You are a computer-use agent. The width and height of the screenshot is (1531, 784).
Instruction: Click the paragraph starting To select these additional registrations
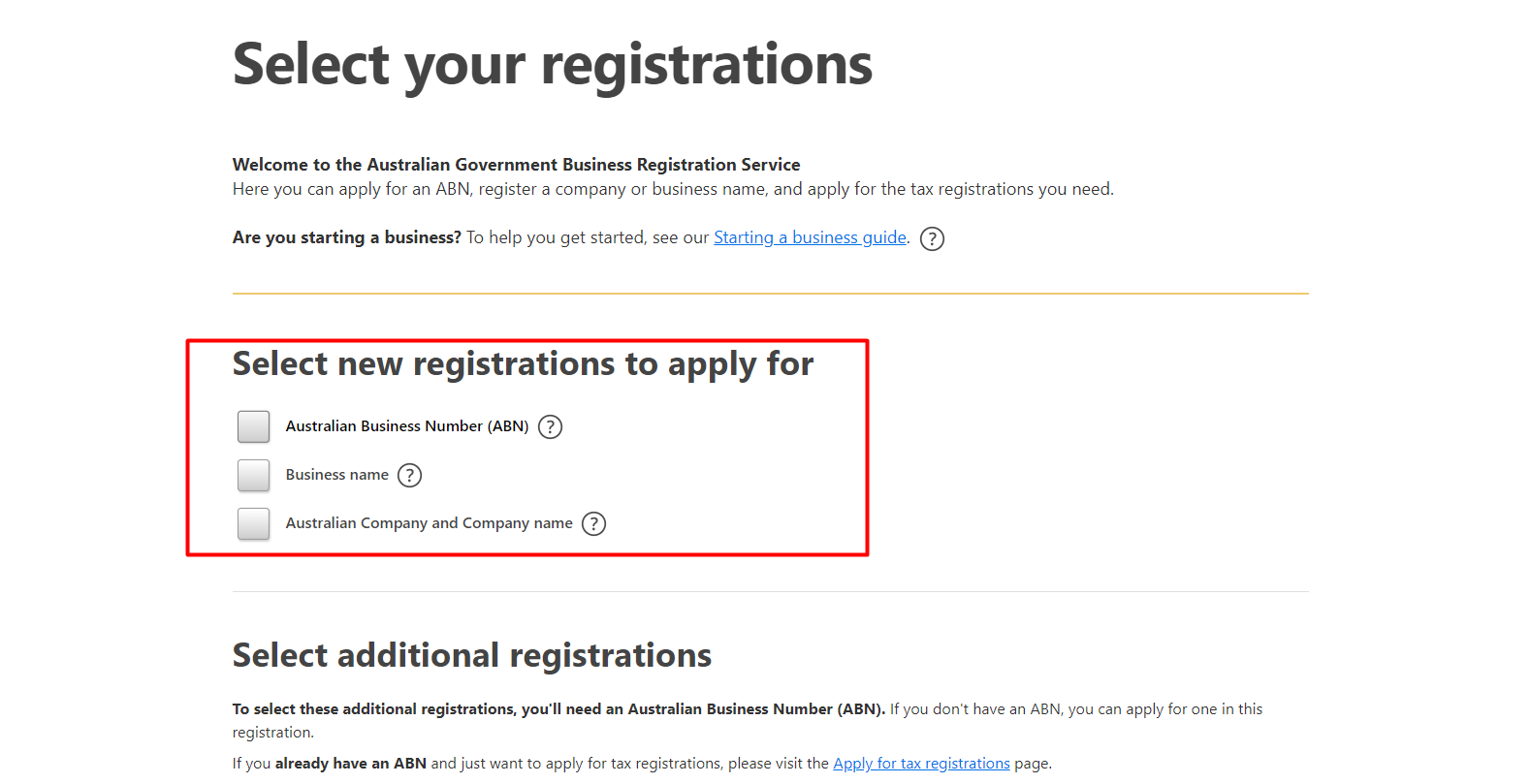(748, 721)
